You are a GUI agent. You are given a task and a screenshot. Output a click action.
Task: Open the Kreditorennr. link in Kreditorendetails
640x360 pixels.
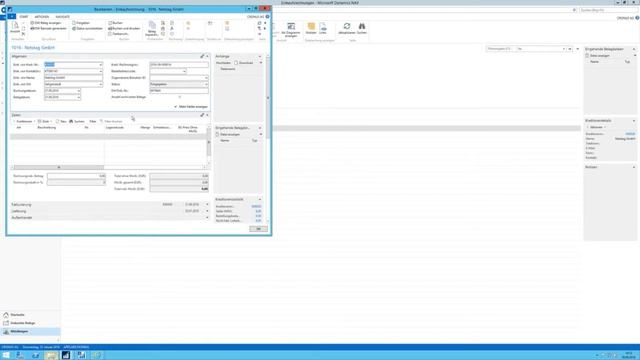[x=630, y=134]
